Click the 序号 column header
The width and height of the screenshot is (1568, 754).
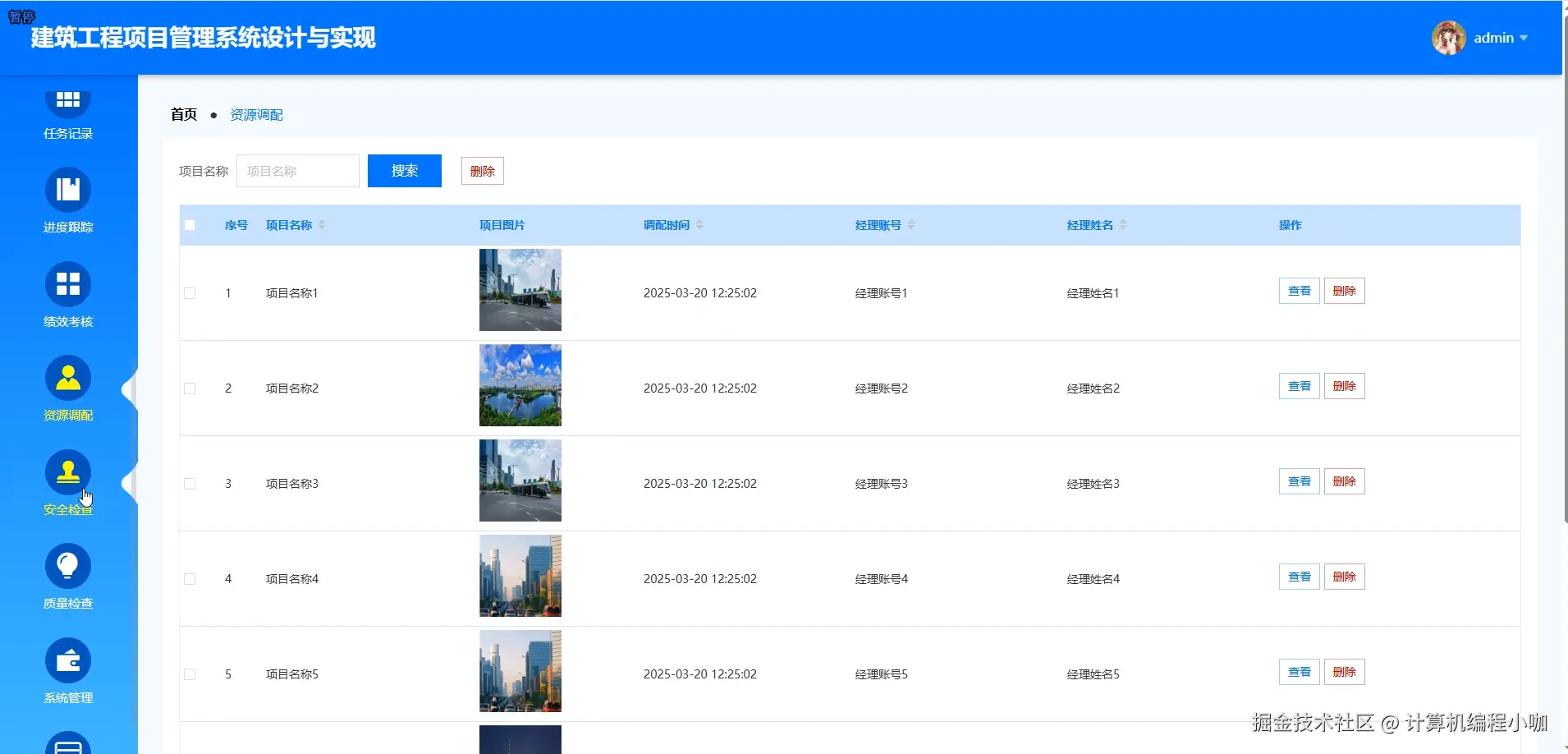coord(236,225)
